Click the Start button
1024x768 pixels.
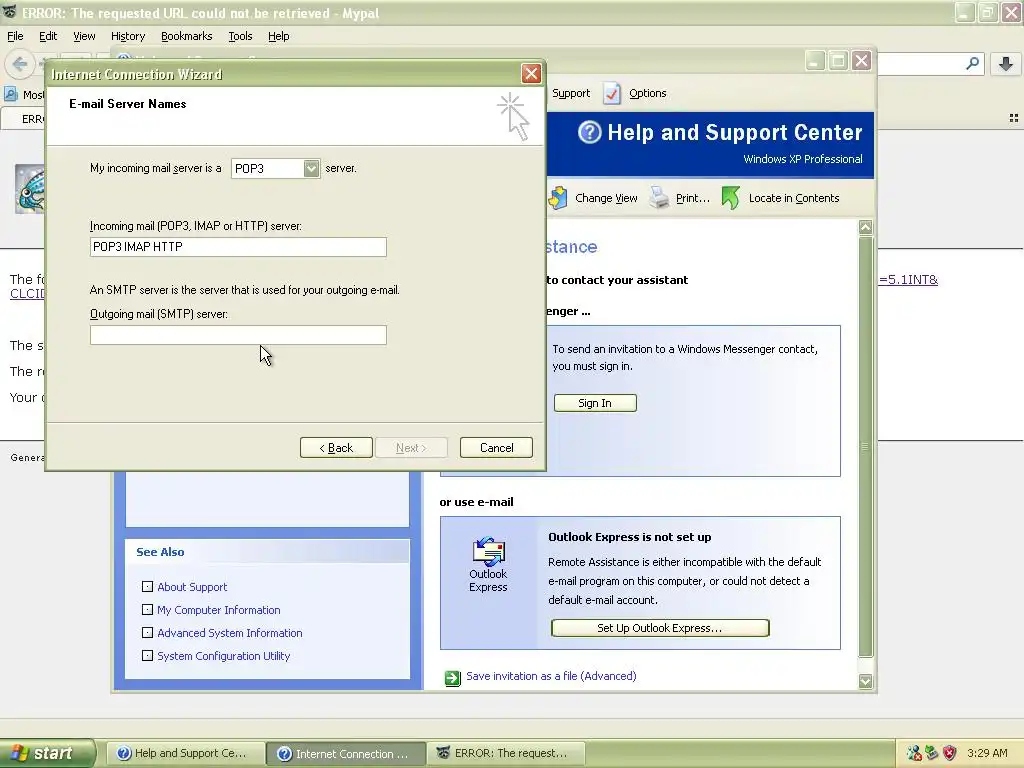[x=47, y=753]
